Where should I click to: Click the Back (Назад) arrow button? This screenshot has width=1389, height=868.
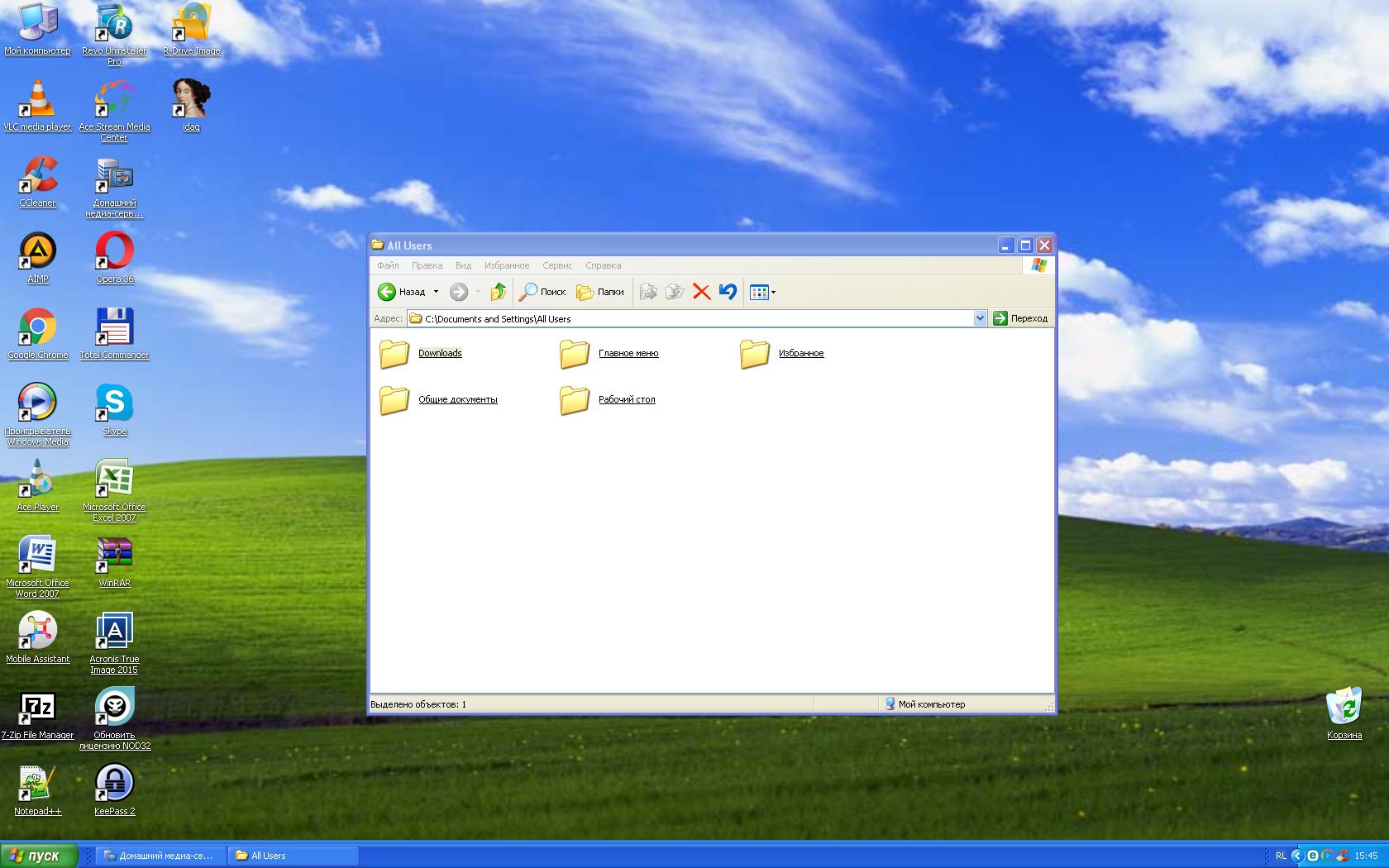click(x=387, y=292)
